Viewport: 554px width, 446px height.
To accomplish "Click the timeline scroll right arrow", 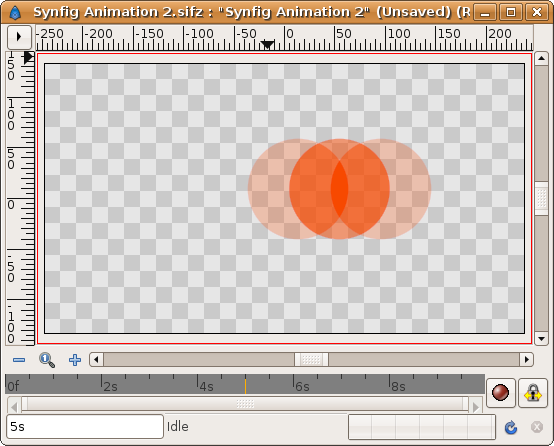I will 476,405.
